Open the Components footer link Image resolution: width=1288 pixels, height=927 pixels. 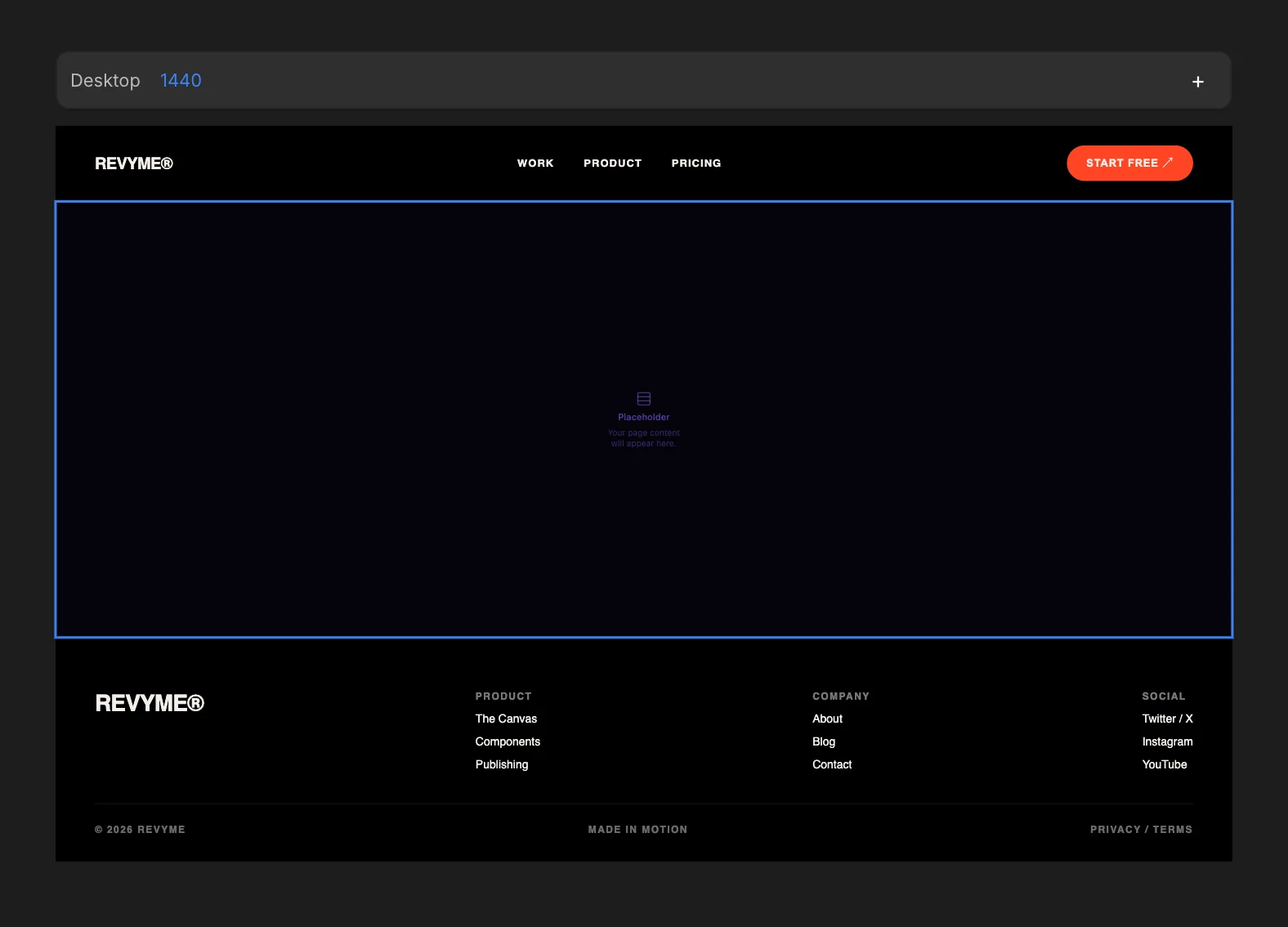(508, 741)
